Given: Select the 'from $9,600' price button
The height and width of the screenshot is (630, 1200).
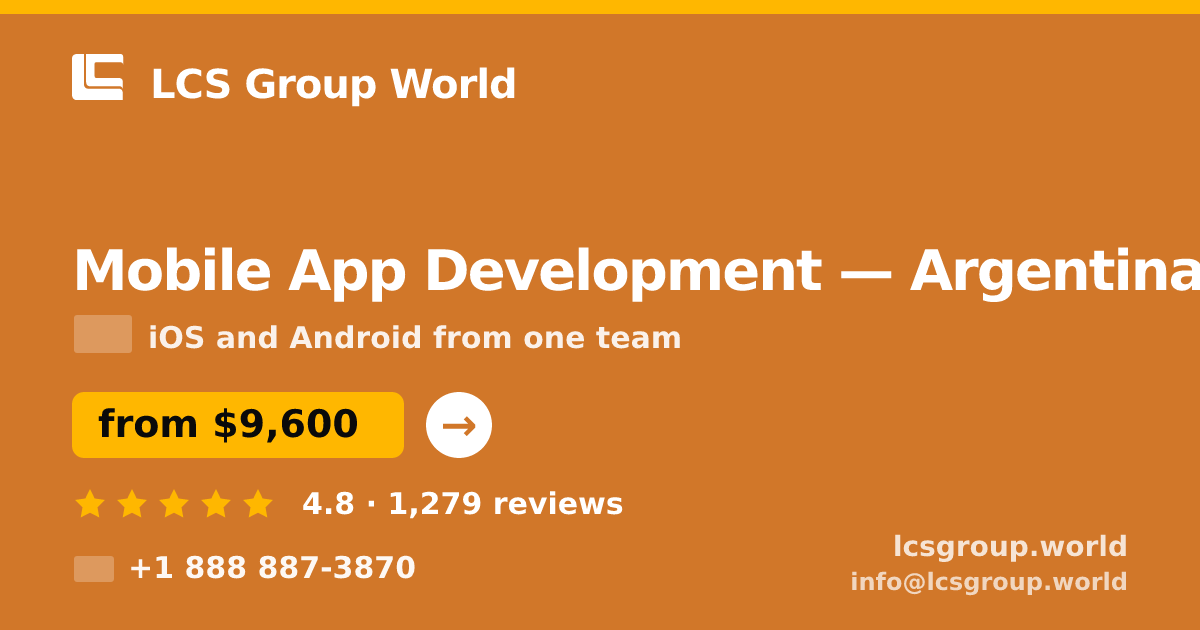Looking at the screenshot, I should 238,425.
